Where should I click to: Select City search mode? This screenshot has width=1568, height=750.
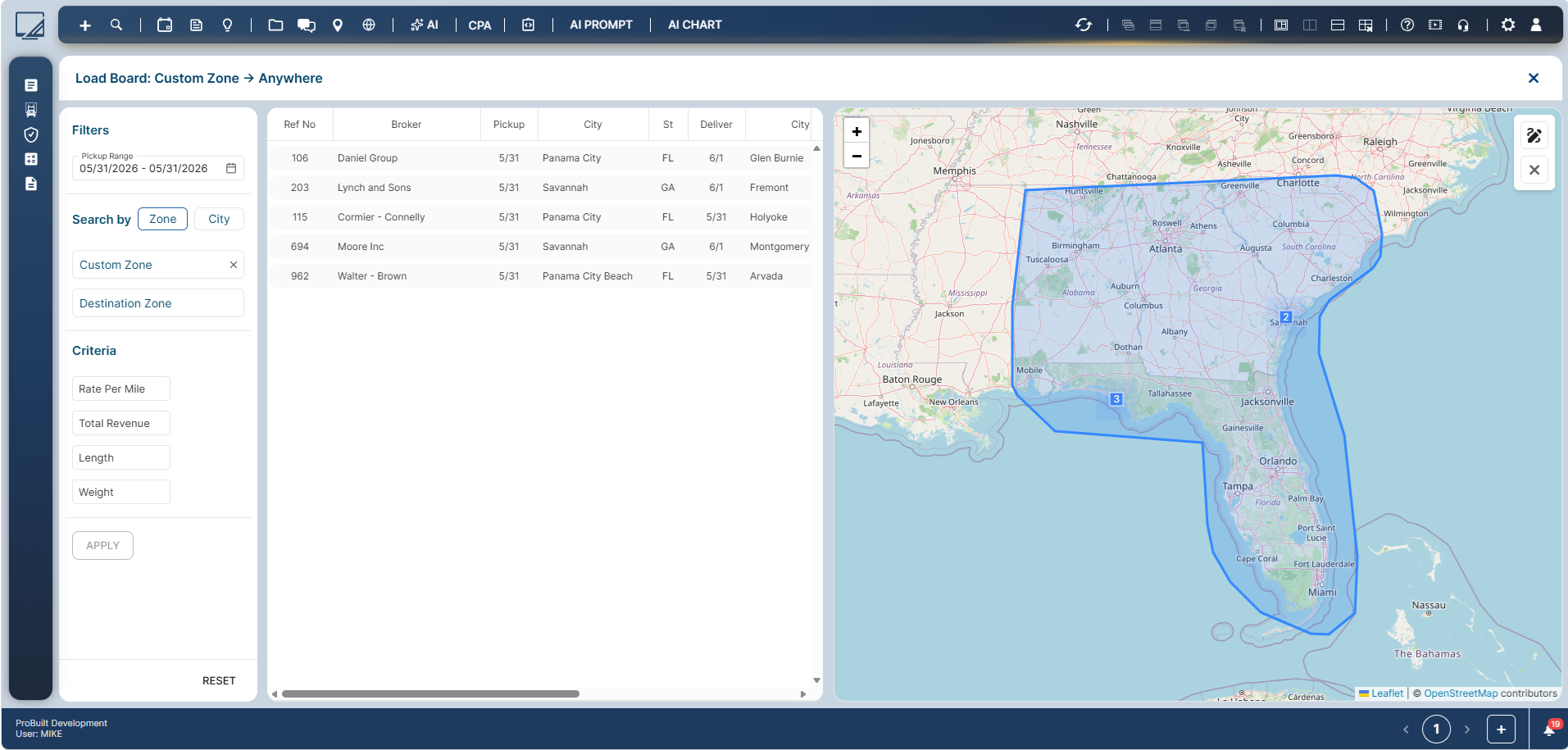[219, 219]
